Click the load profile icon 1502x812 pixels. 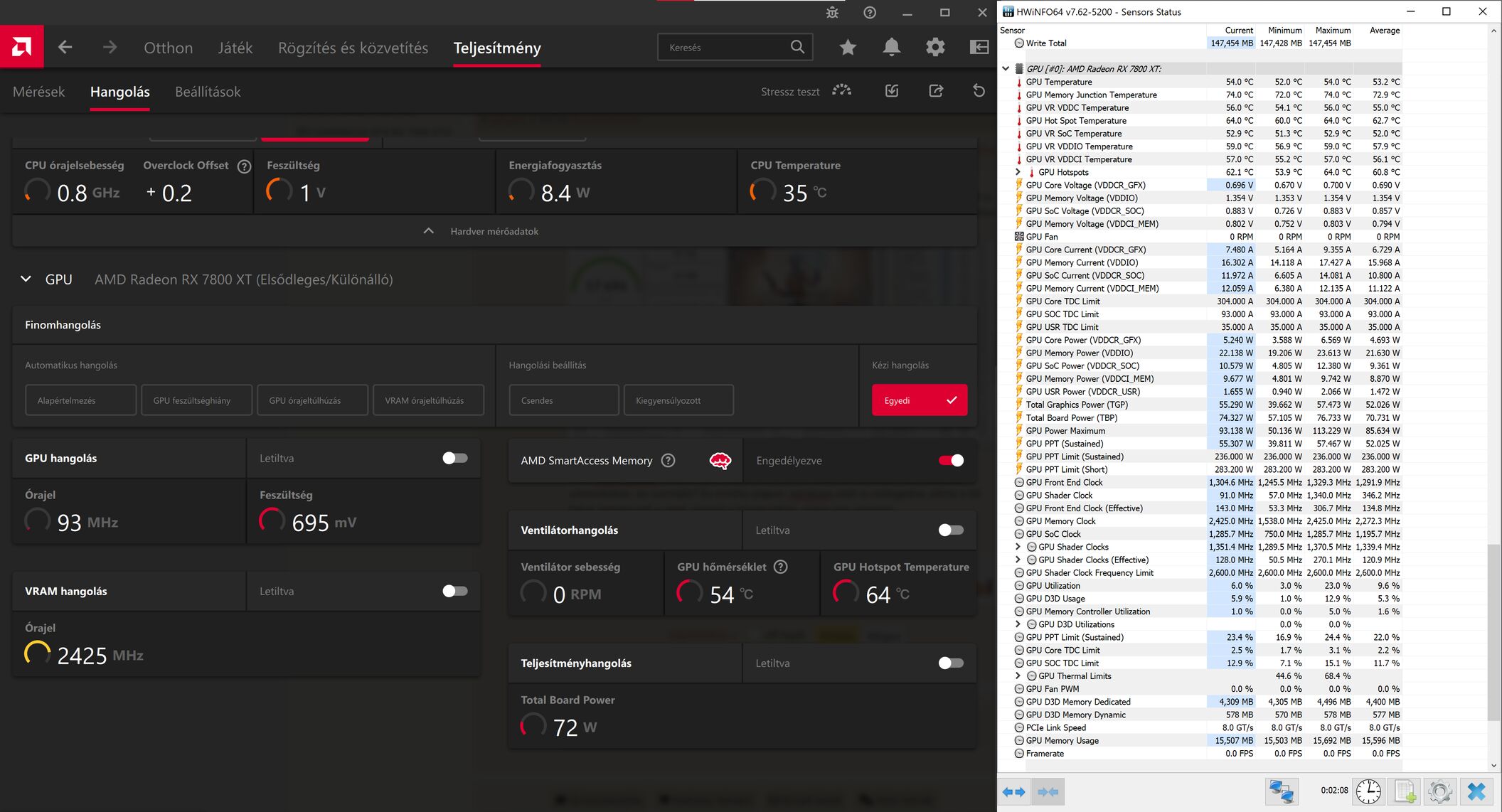coord(892,91)
